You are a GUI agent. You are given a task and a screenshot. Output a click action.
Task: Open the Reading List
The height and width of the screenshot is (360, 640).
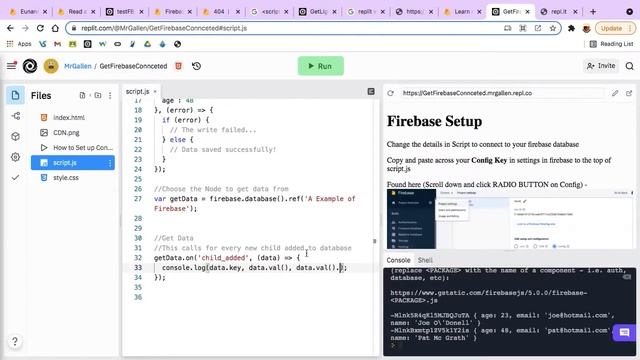(611, 44)
